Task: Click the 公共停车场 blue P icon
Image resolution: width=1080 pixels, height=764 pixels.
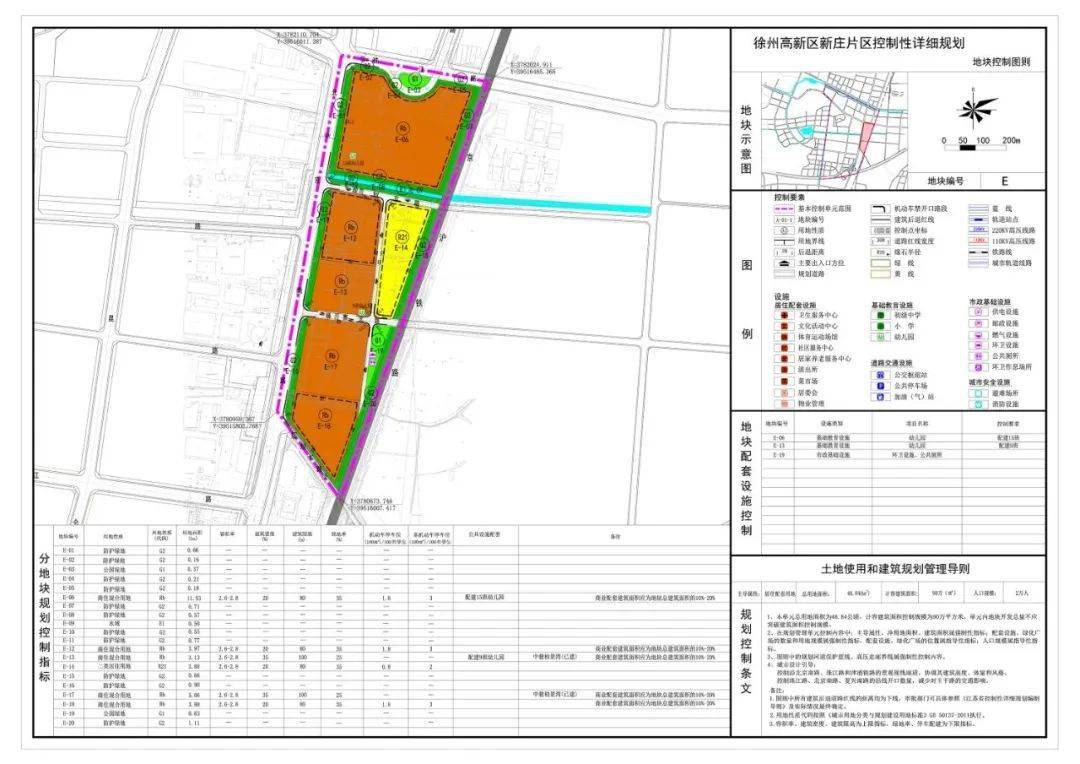Action: [880, 386]
